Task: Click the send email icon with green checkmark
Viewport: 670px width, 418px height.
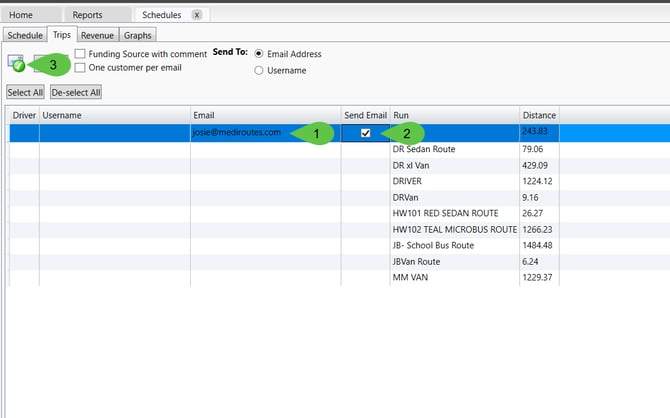Action: click(16, 63)
